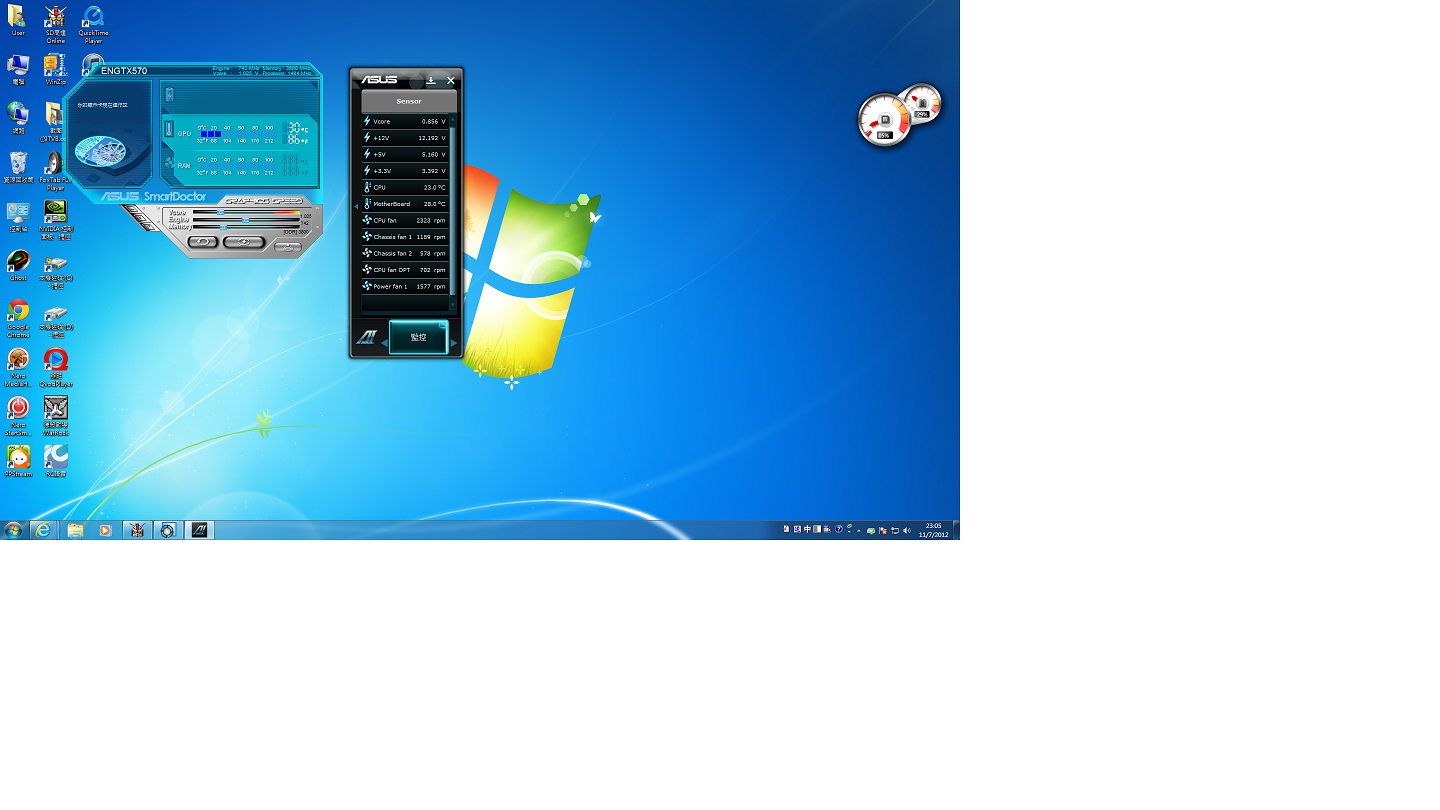Viewport: 1440px width, 810px height.
Task: Click the voltage battery icon in SmartDoctor
Action: [x=169, y=95]
